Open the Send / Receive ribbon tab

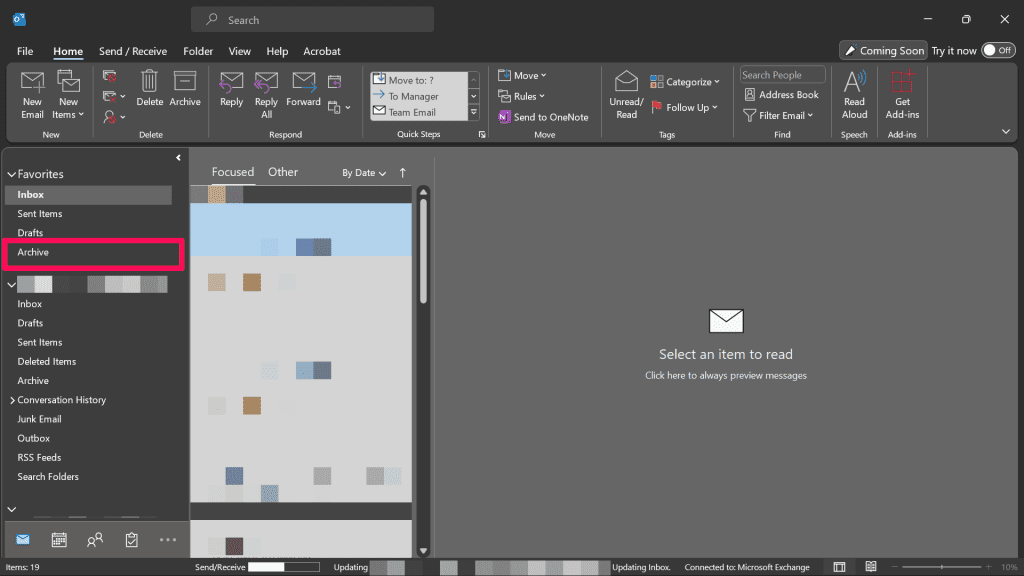click(132, 51)
